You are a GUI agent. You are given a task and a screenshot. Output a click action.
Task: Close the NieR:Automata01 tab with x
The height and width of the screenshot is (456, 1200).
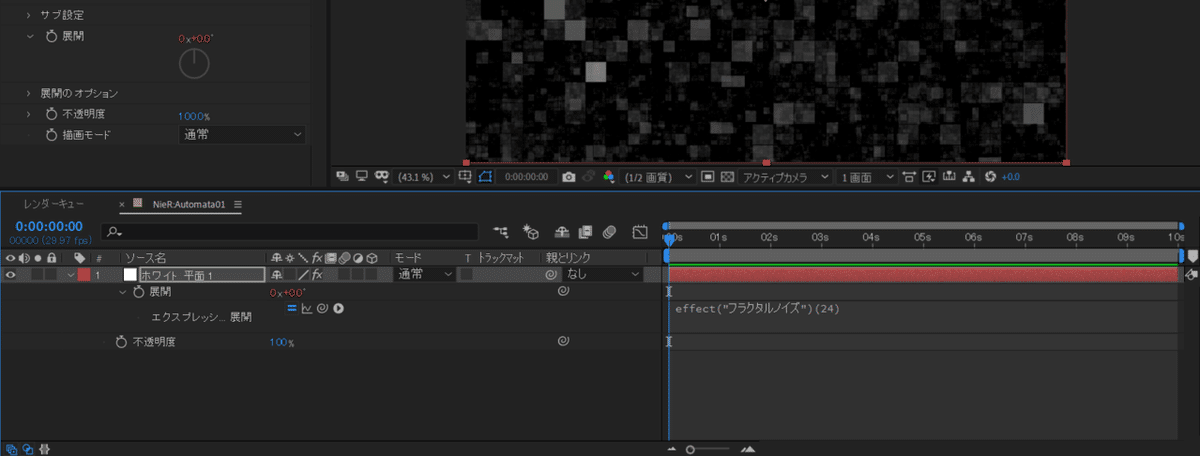122,205
